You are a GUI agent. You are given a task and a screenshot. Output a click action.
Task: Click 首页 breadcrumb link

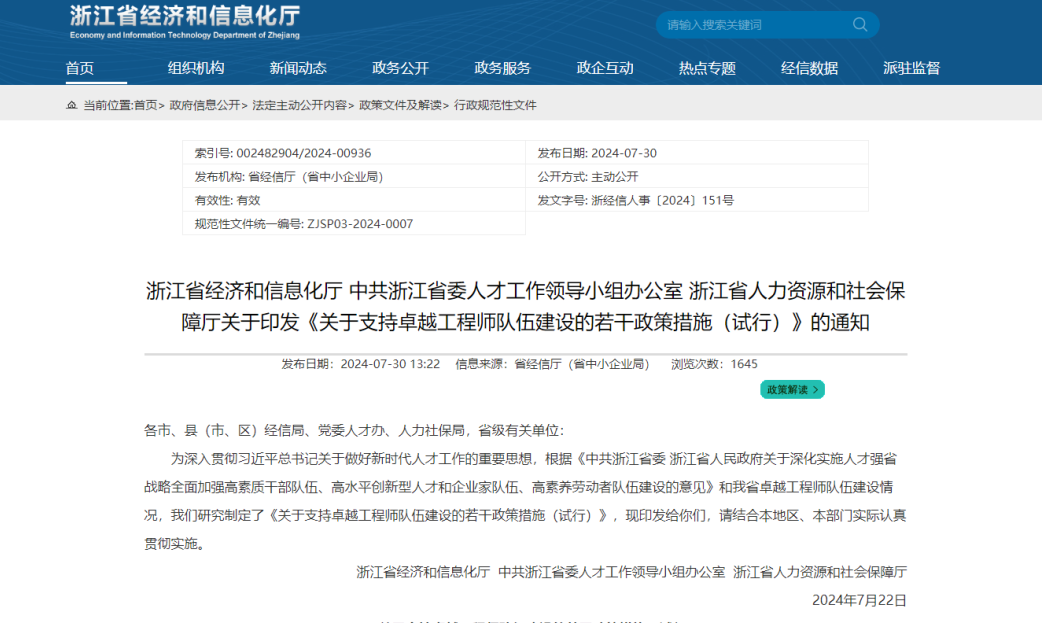pyautogui.click(x=145, y=105)
